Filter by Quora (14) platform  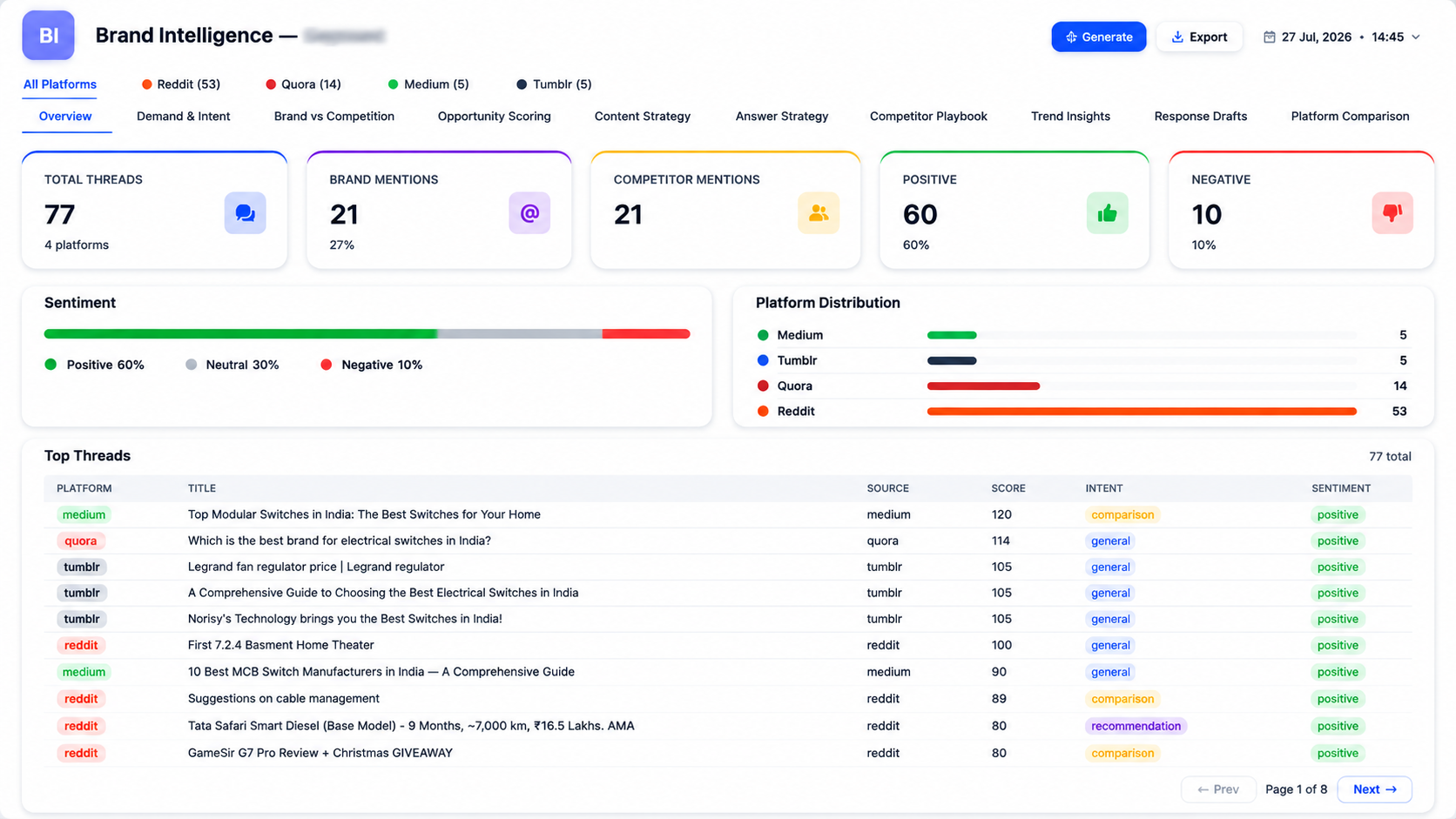click(303, 84)
